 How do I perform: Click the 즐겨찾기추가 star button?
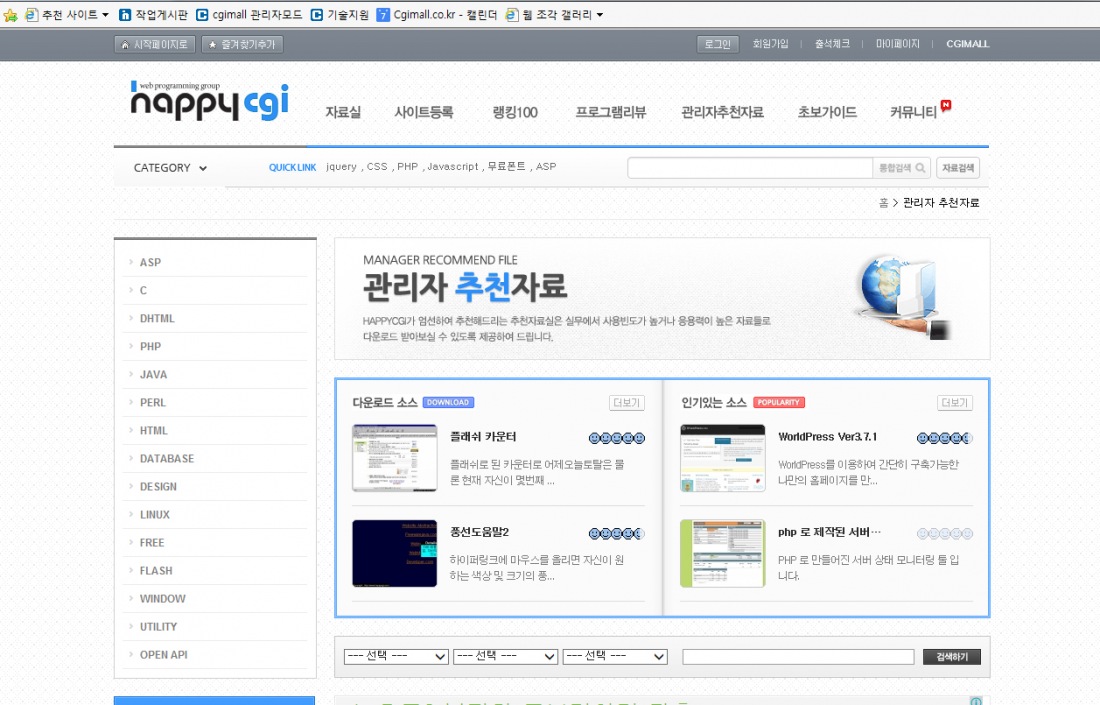pyautogui.click(x=242, y=44)
